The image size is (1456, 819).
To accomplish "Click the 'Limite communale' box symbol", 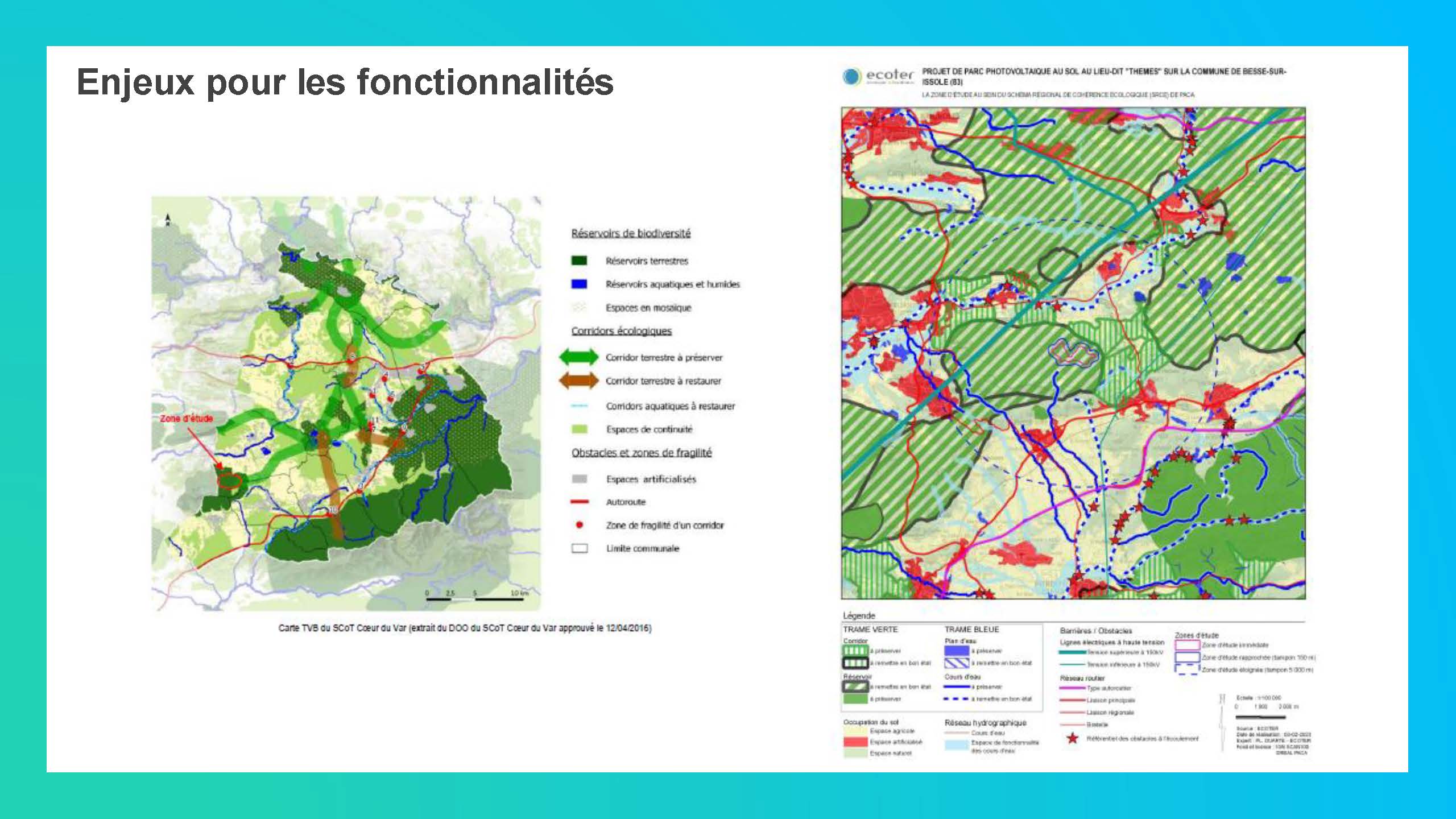I will 579,548.
